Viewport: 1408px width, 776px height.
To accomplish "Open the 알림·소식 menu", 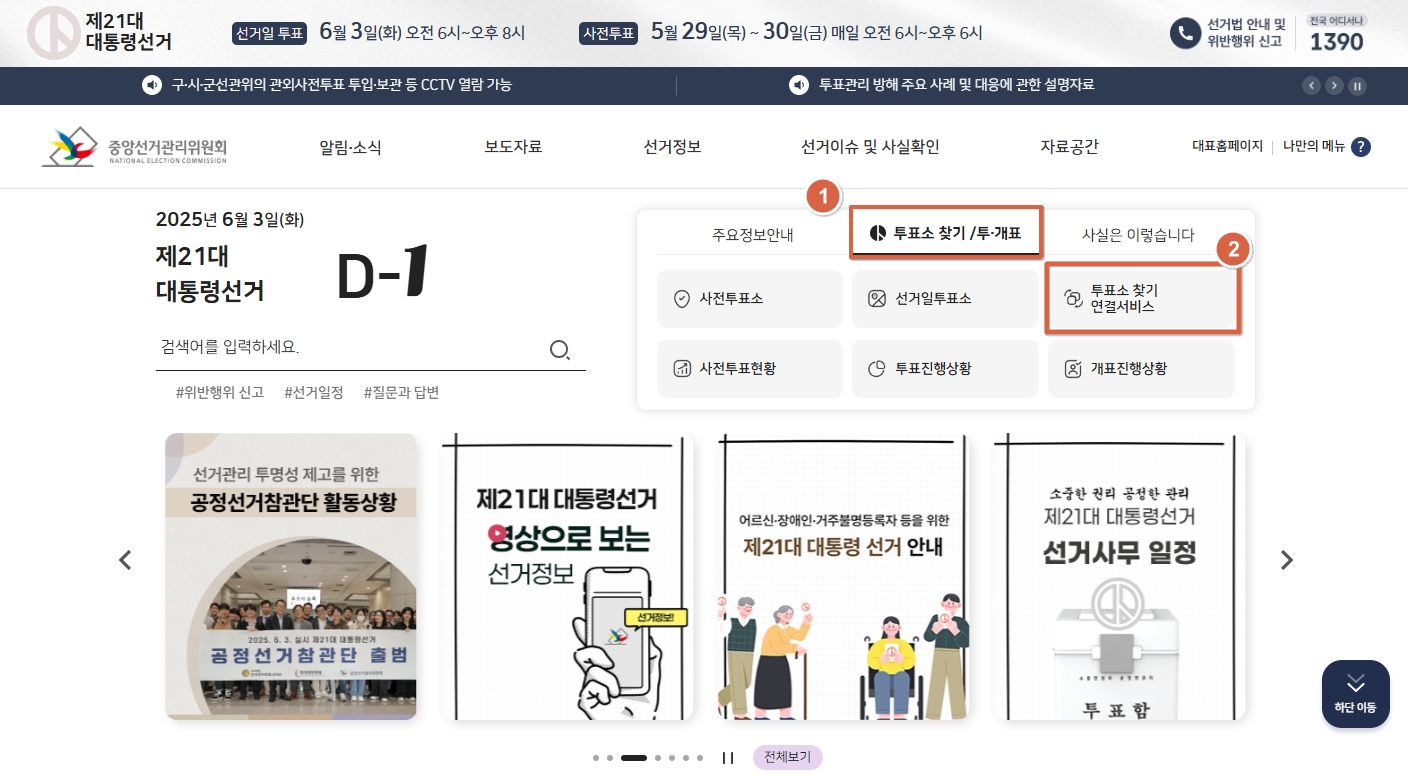I will pyautogui.click(x=352, y=146).
